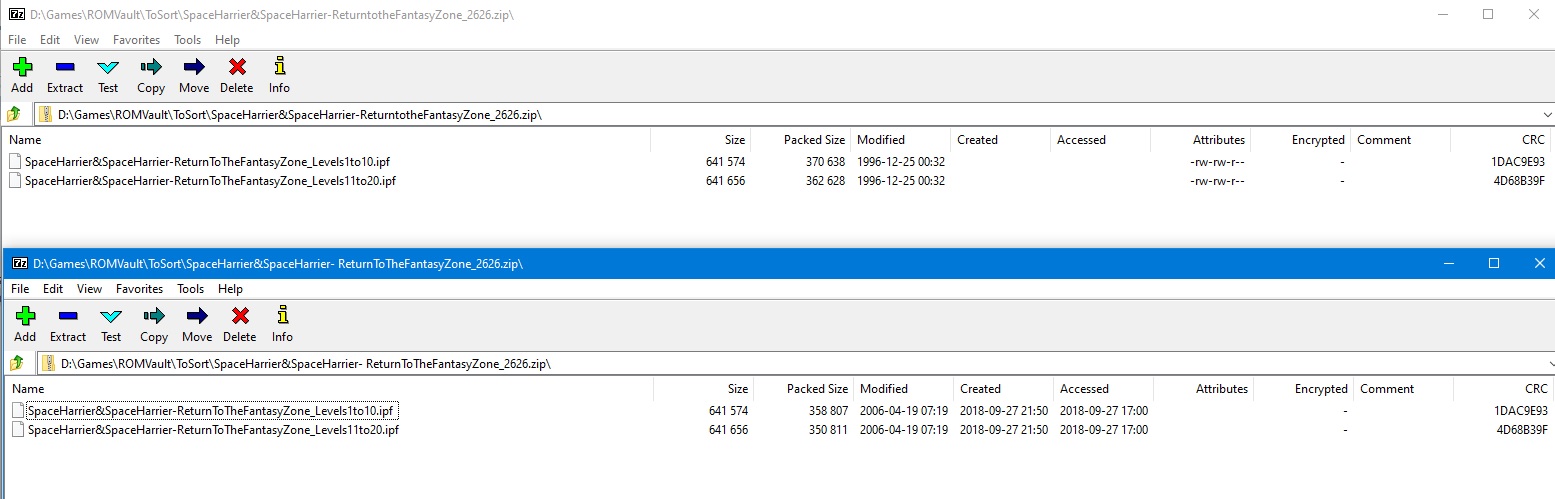Go up one folder in bottom window
Image resolution: width=1555 pixels, height=499 pixels.
click(16, 363)
